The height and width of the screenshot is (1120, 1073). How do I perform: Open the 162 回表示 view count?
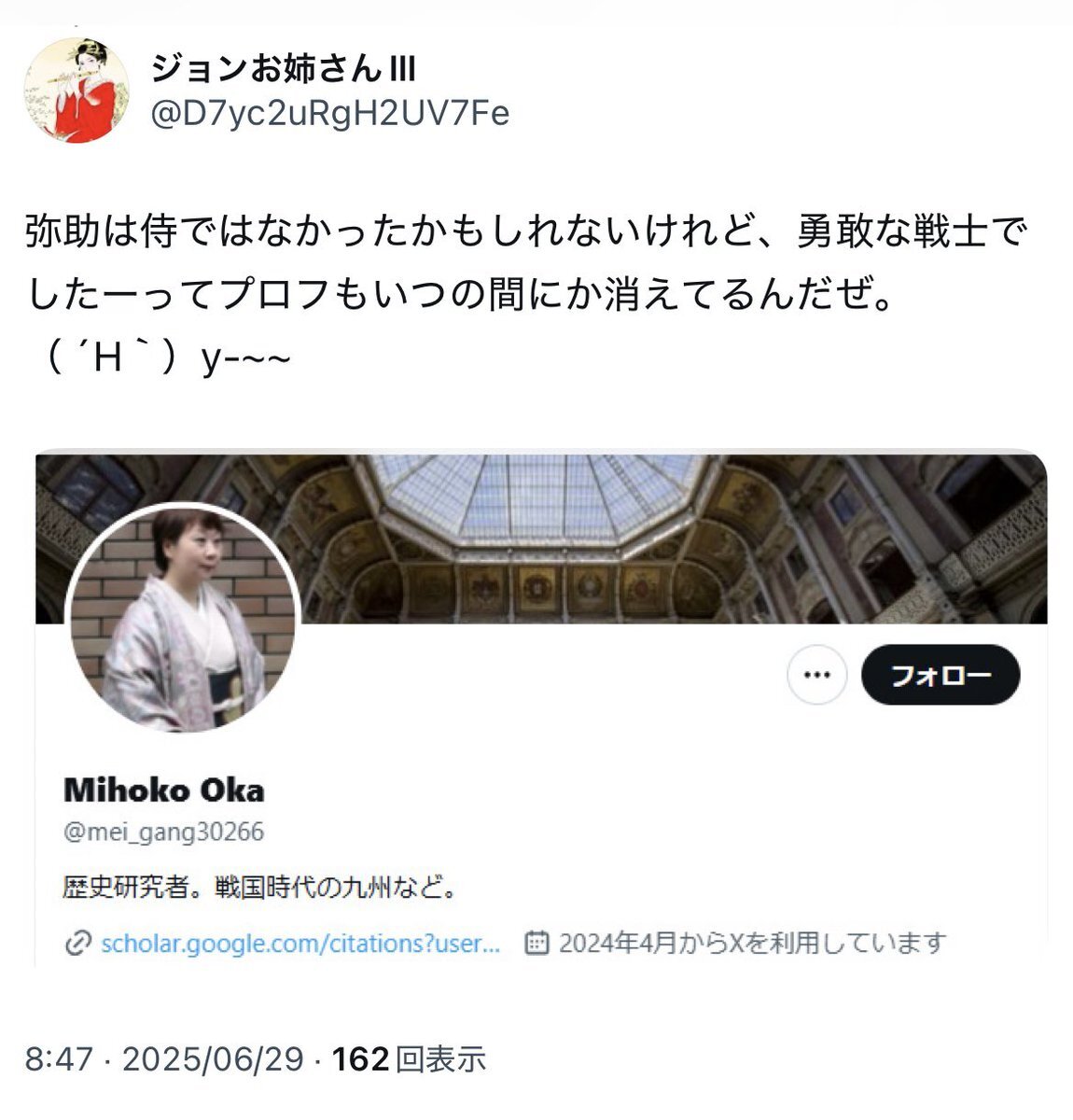pos(410,1058)
